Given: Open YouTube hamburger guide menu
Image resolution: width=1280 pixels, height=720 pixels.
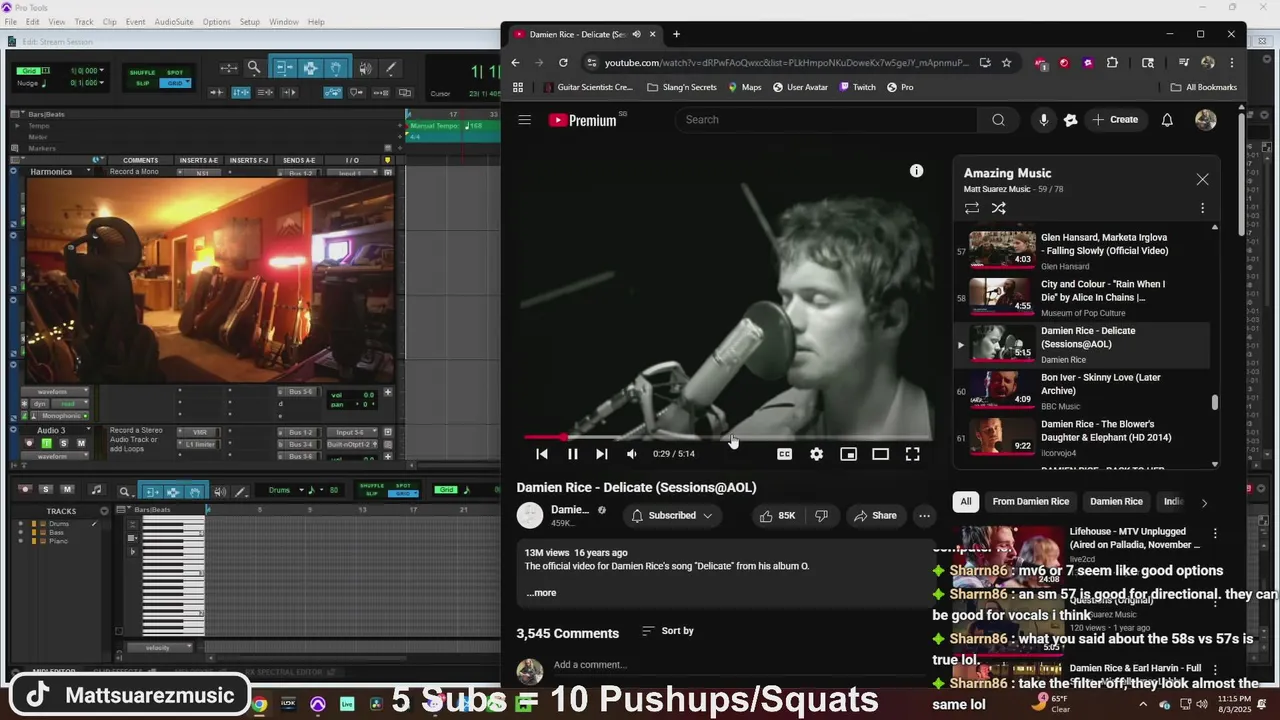Looking at the screenshot, I should coord(525,120).
